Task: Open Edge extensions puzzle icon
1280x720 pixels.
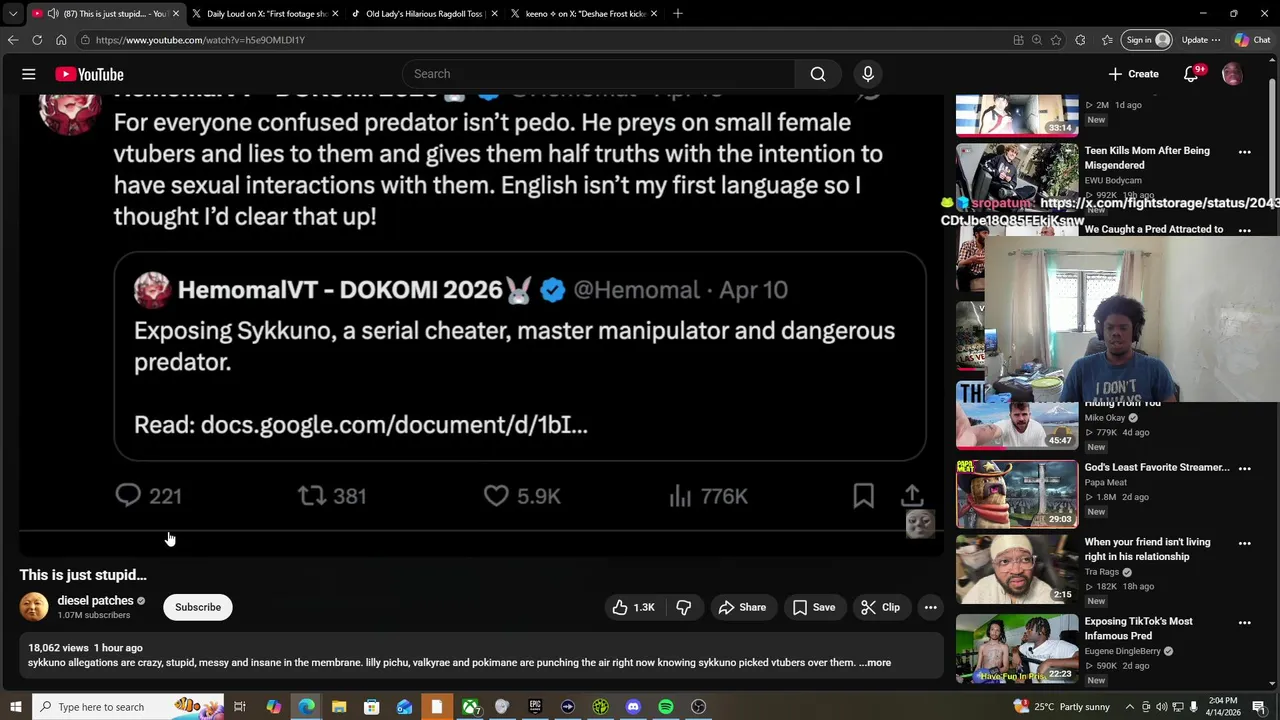Action: (x=1080, y=40)
